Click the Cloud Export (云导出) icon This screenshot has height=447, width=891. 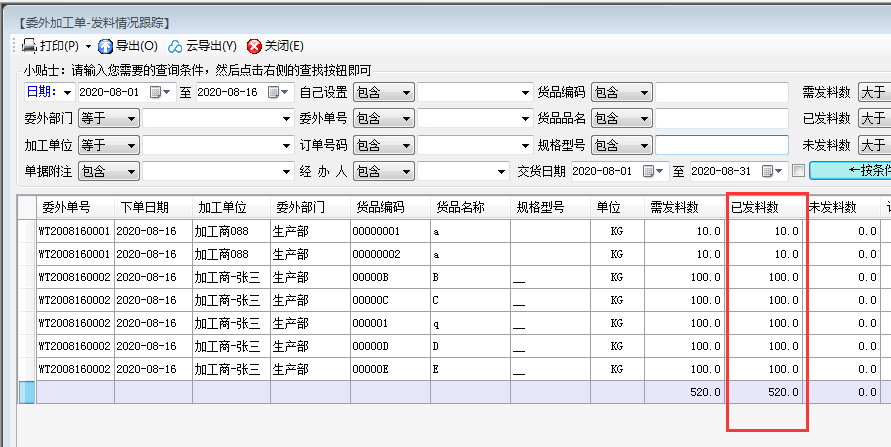coord(175,46)
